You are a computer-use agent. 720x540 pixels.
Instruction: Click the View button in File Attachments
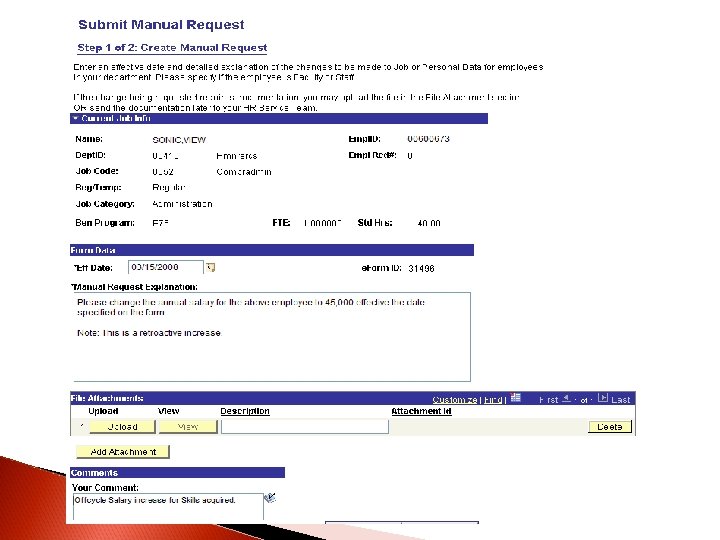click(x=188, y=427)
